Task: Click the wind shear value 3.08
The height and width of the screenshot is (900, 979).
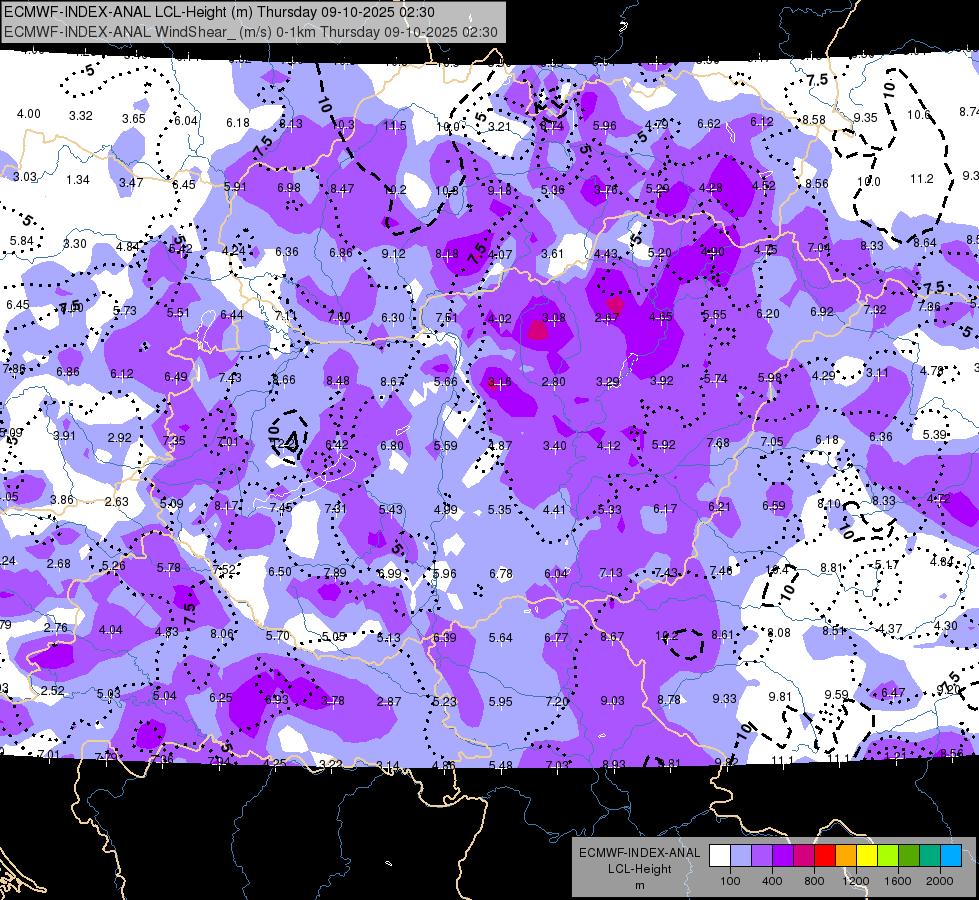Action: (553, 318)
